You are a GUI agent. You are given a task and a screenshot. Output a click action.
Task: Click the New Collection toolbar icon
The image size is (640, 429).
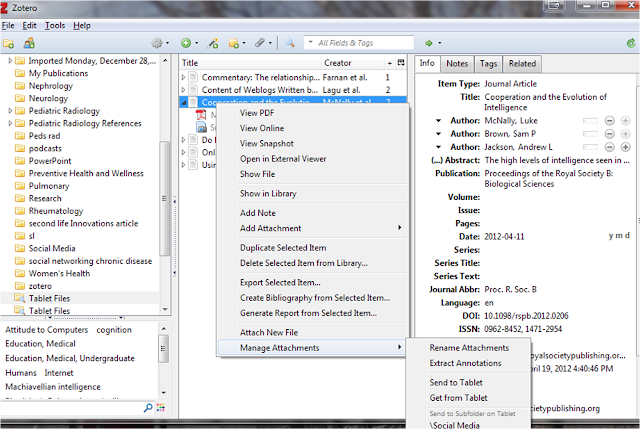pyautogui.click(x=9, y=43)
